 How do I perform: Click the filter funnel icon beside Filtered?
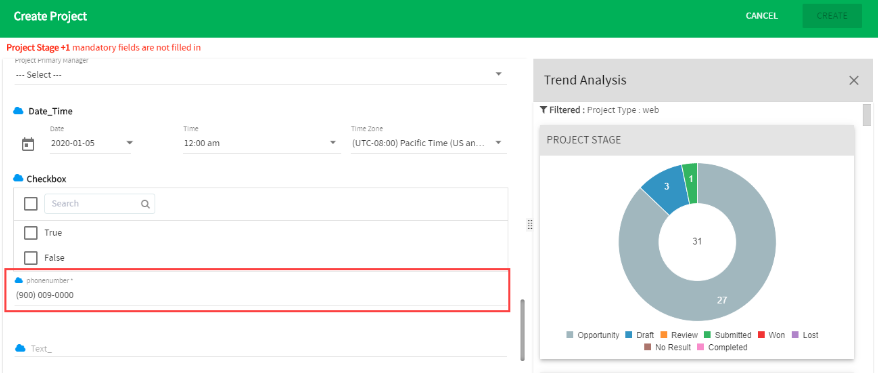pyautogui.click(x=543, y=110)
